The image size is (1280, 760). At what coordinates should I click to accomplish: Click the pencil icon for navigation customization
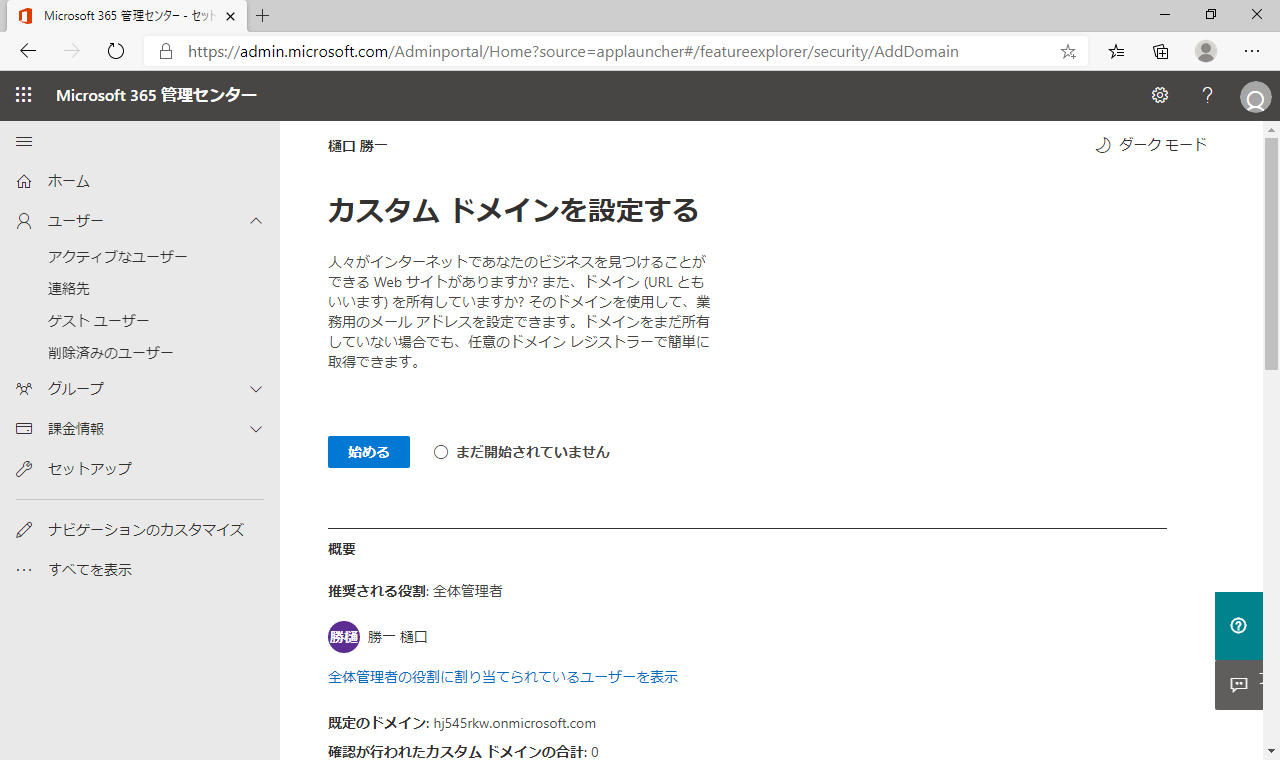pyautogui.click(x=25, y=530)
